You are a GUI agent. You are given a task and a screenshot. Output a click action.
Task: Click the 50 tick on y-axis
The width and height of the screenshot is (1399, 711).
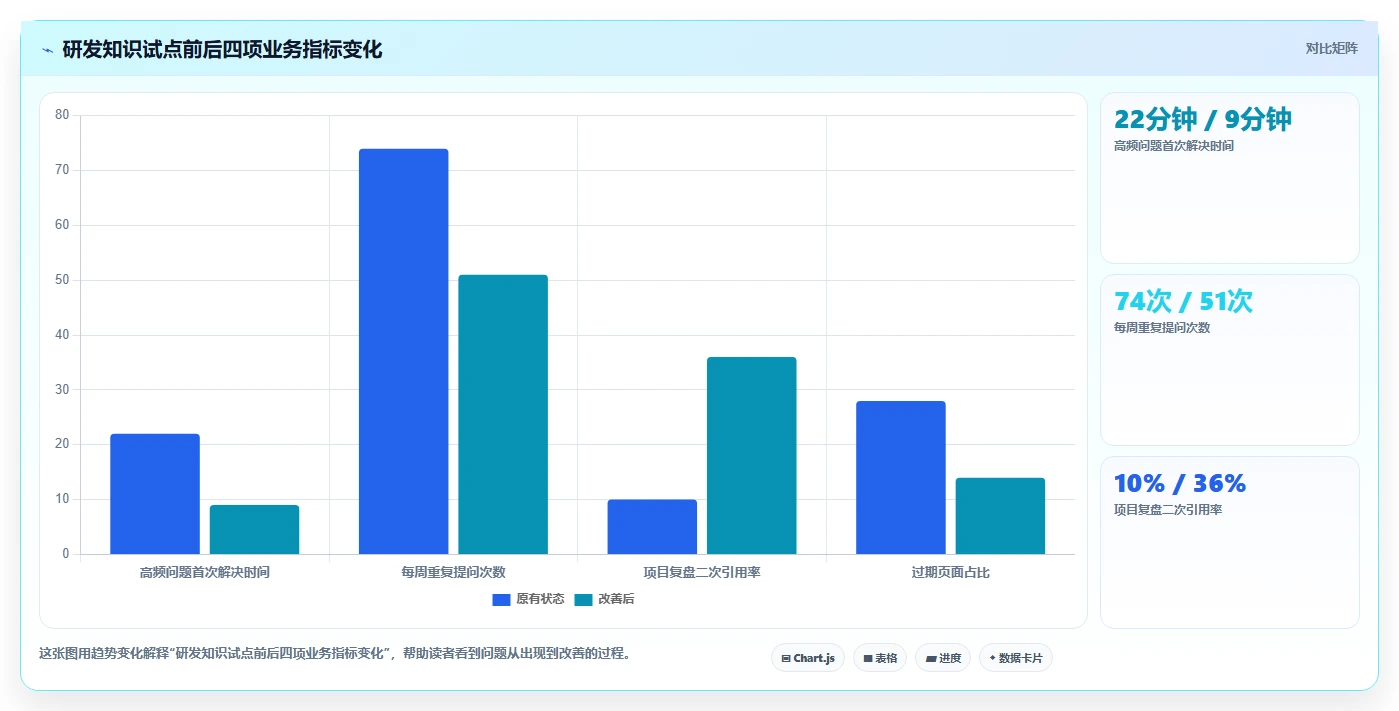pyautogui.click(x=62, y=280)
